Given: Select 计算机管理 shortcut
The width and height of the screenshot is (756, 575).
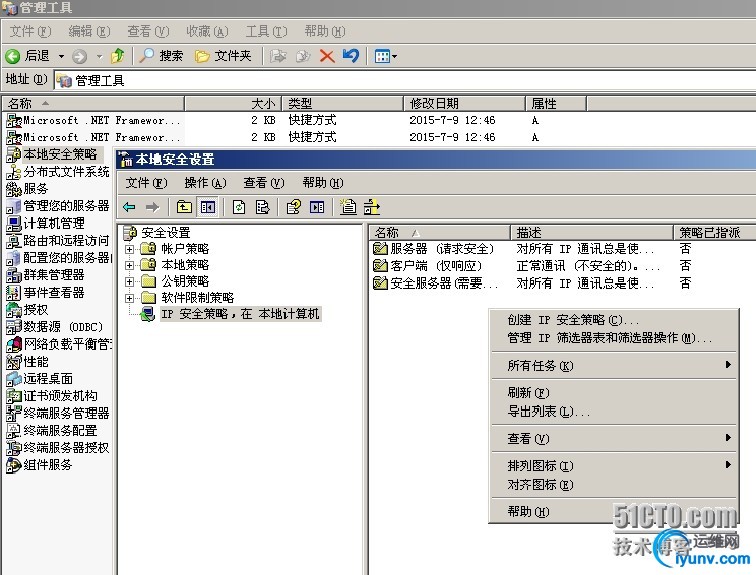Looking at the screenshot, I should [45, 223].
